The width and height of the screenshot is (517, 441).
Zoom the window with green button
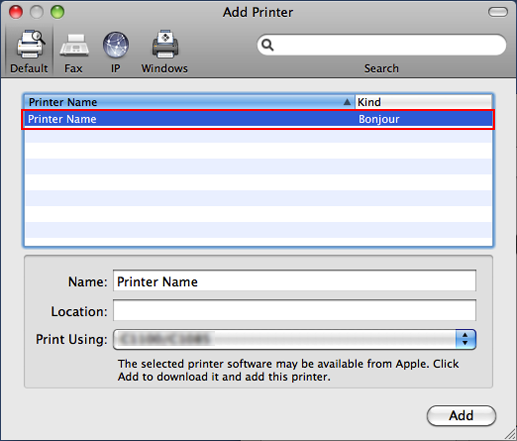[x=57, y=12]
